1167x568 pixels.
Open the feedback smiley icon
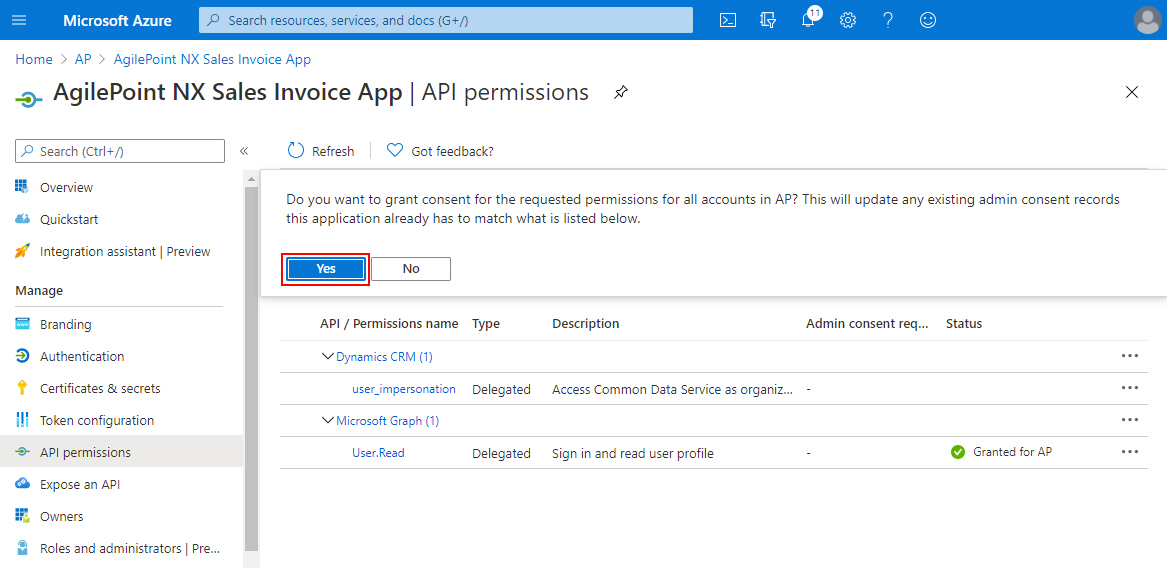pyautogui.click(x=927, y=20)
